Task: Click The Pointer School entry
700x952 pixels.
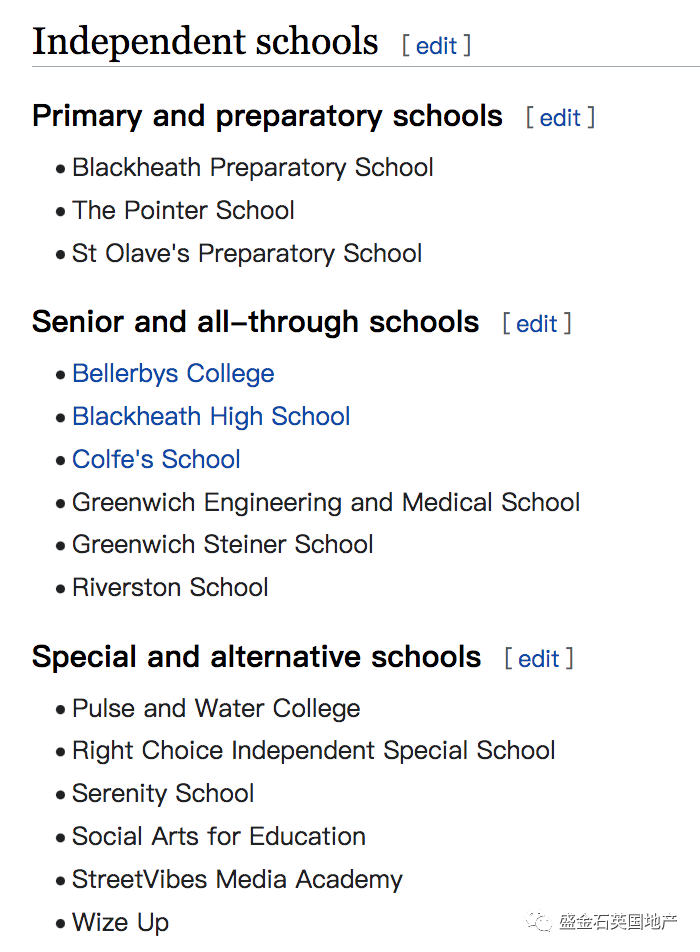Action: click(x=183, y=211)
